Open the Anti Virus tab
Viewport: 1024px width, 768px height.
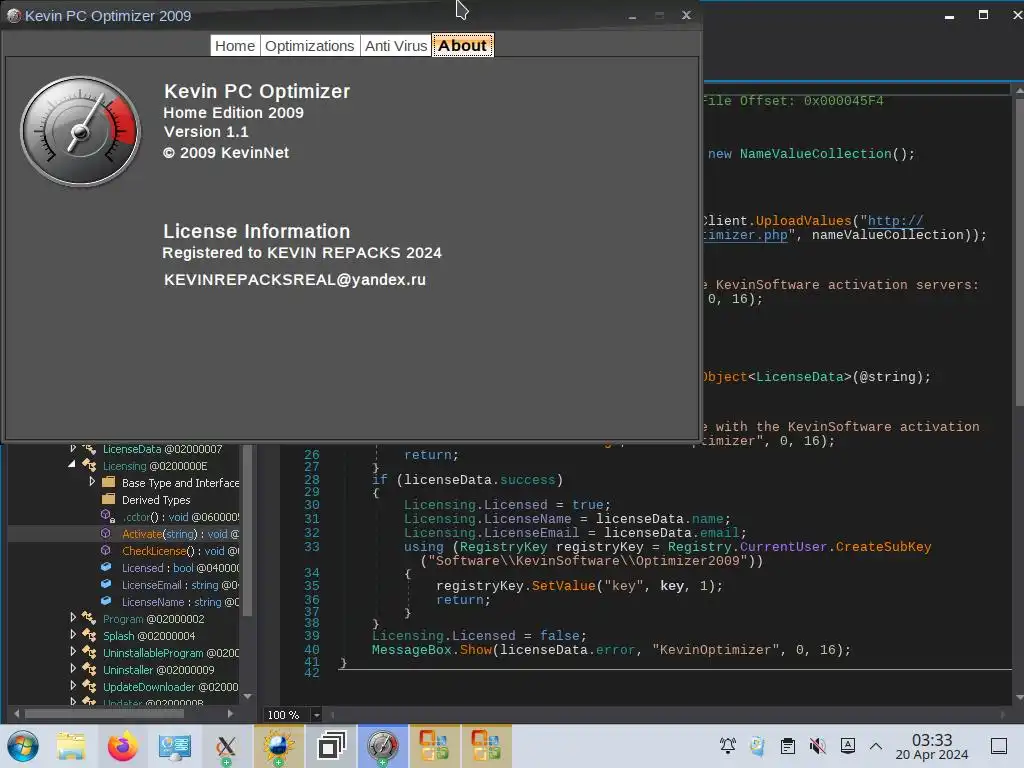click(396, 46)
